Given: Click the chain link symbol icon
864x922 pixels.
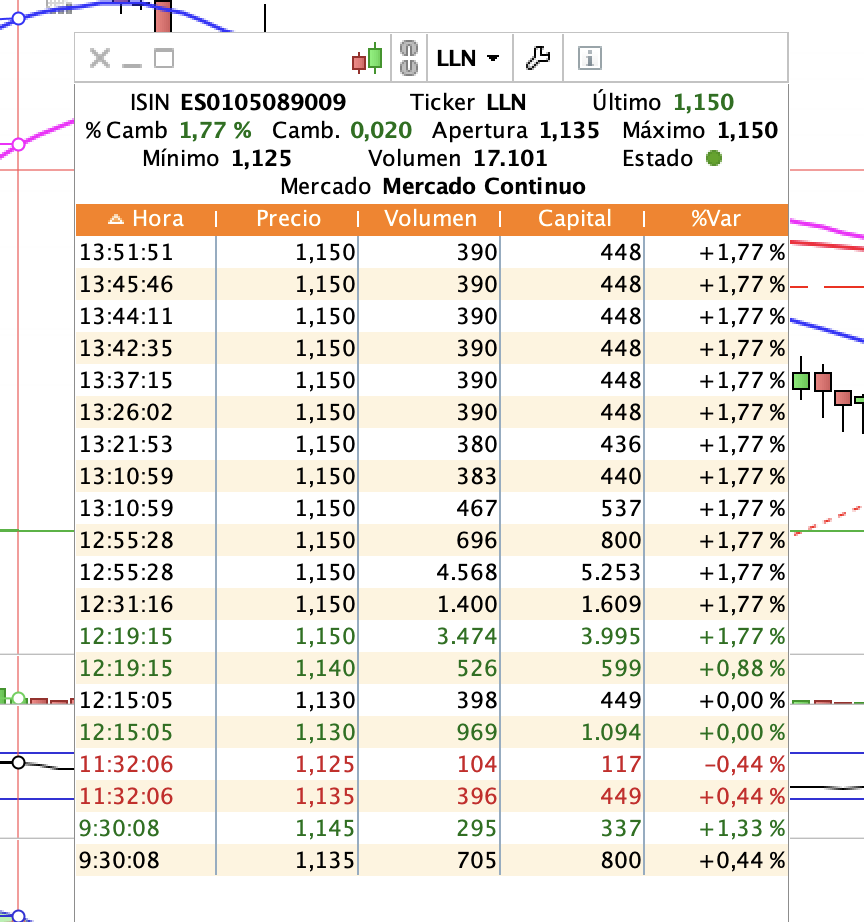Looking at the screenshot, I should pos(408,58).
